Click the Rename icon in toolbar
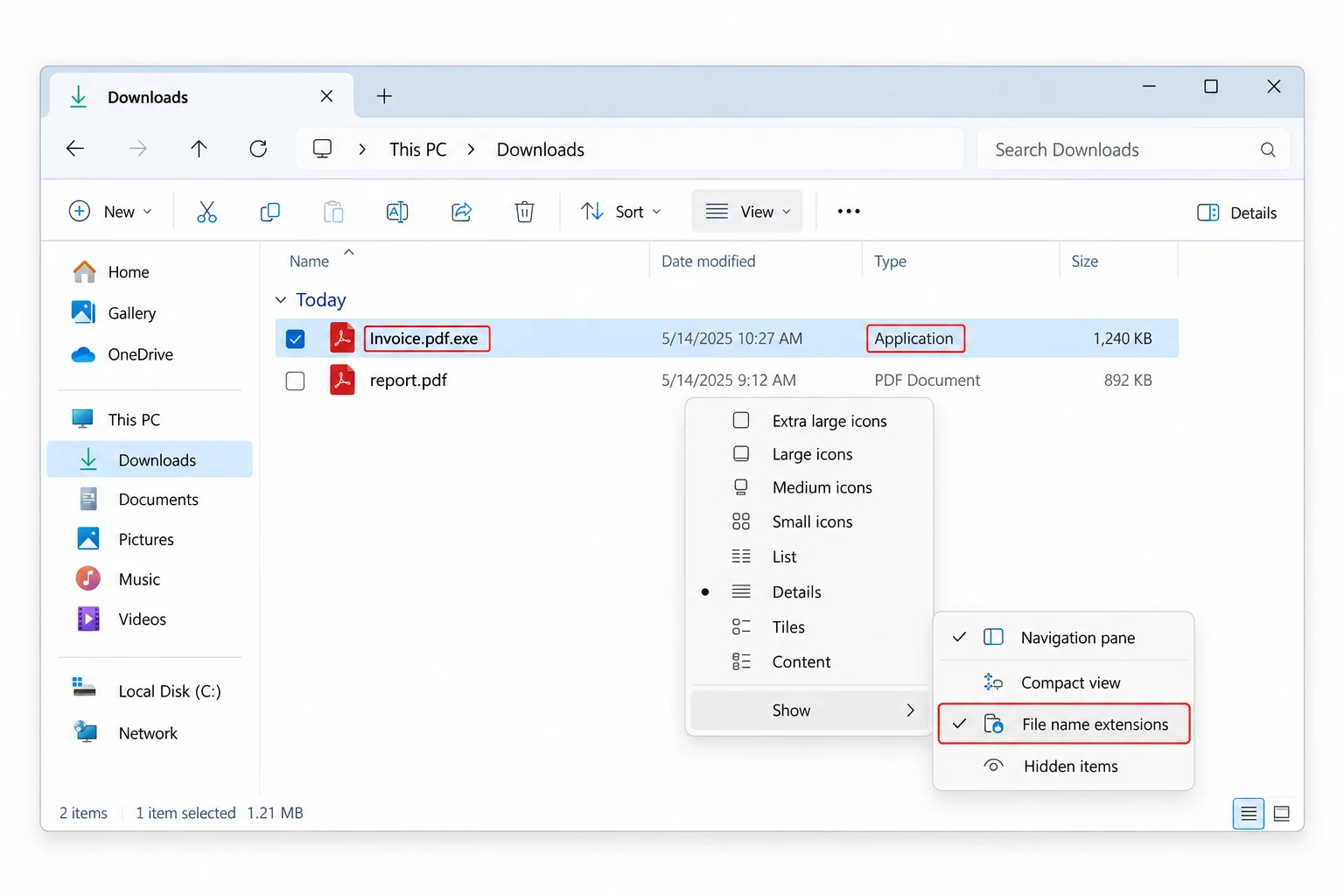 pos(397,212)
